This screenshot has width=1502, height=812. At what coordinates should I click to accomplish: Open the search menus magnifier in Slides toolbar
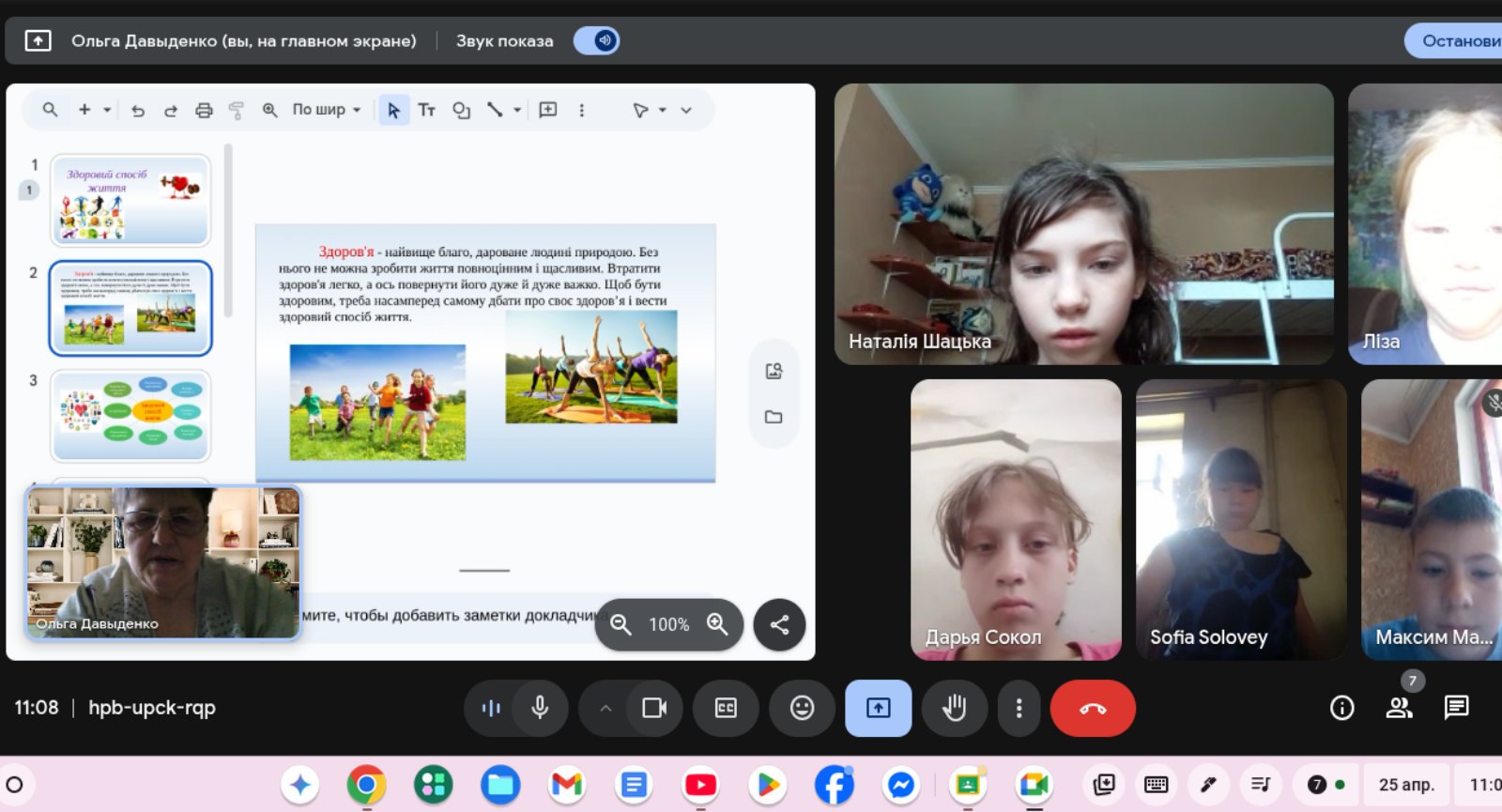(x=50, y=110)
